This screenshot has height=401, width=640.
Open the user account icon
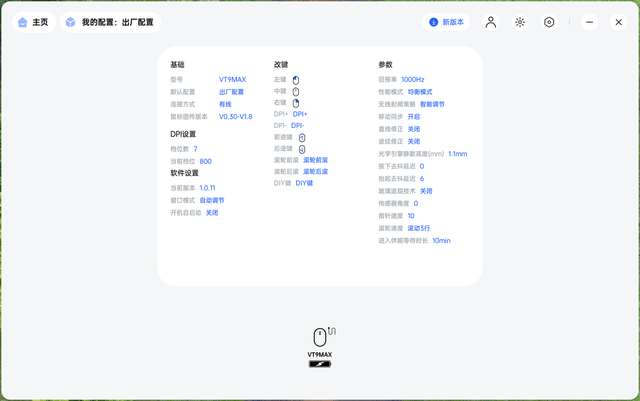pos(491,22)
